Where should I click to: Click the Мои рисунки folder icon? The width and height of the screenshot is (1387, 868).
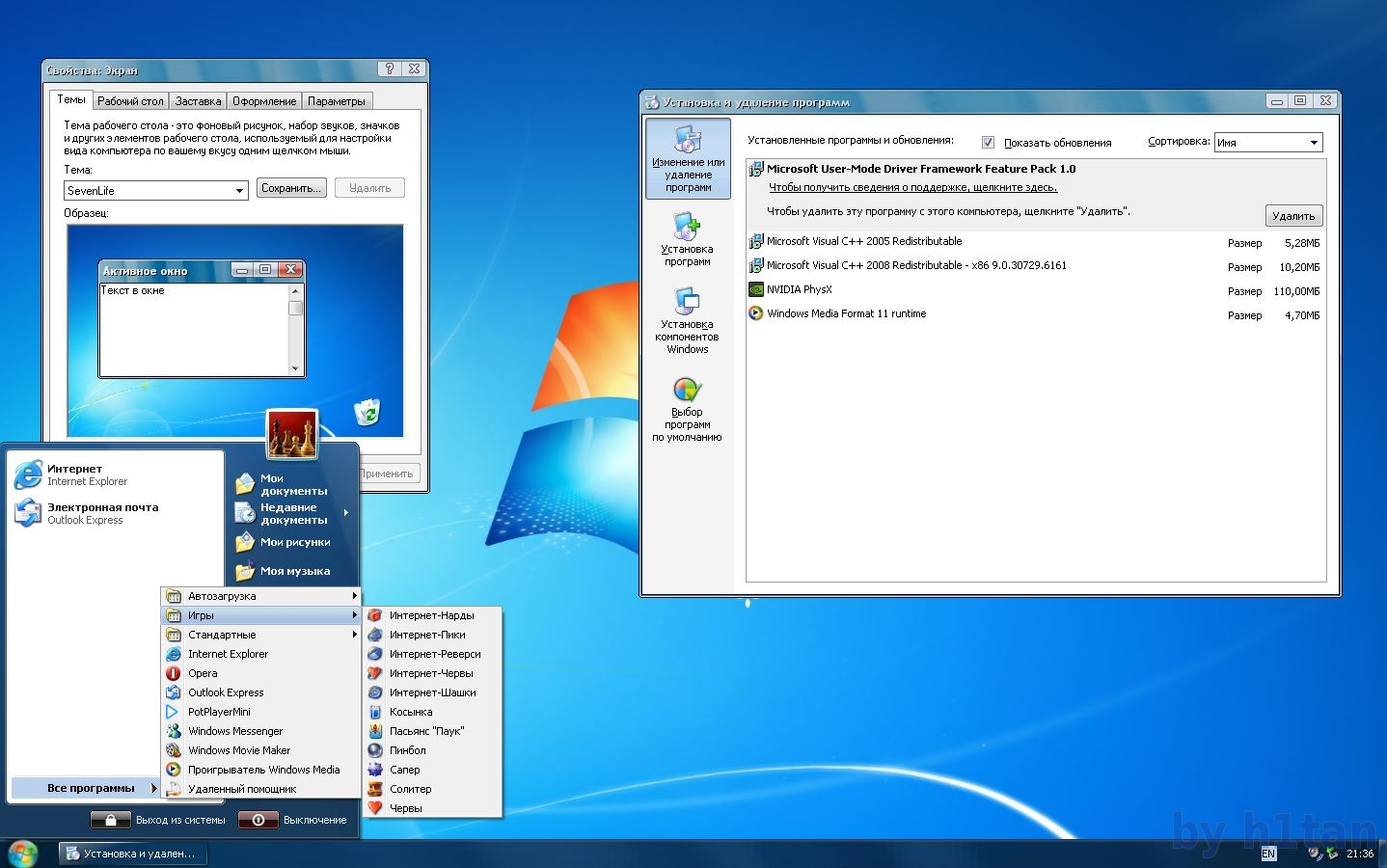click(x=245, y=542)
